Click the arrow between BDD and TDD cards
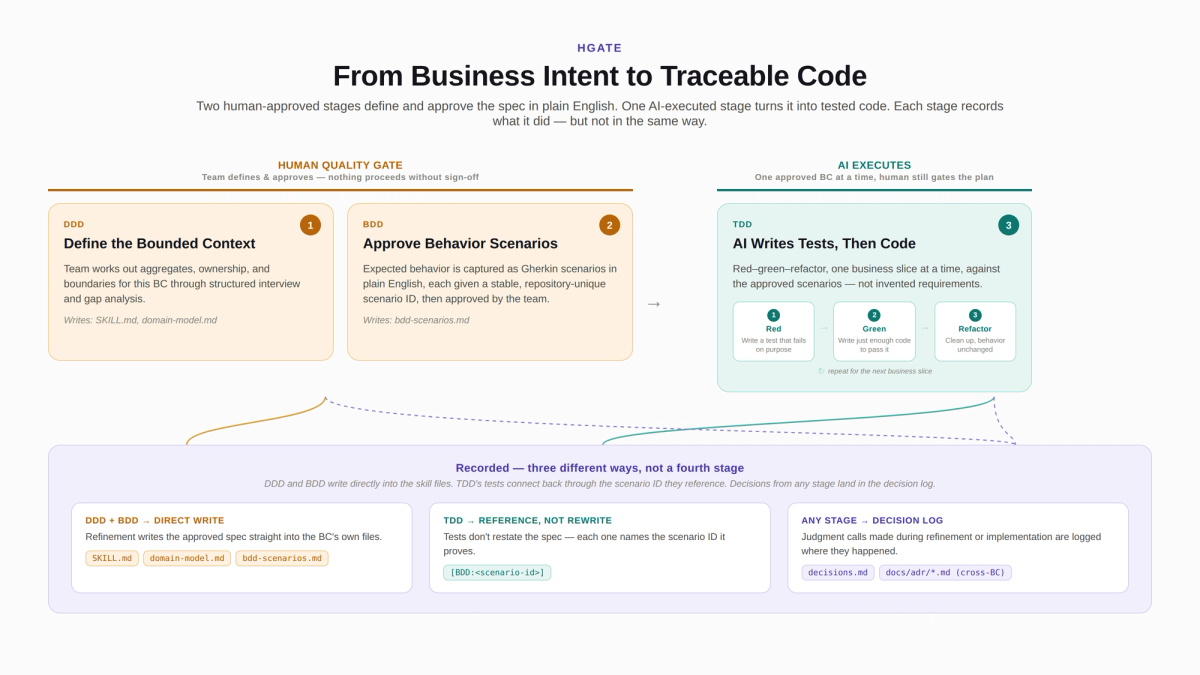This screenshot has height=675, width=1200. click(x=654, y=304)
